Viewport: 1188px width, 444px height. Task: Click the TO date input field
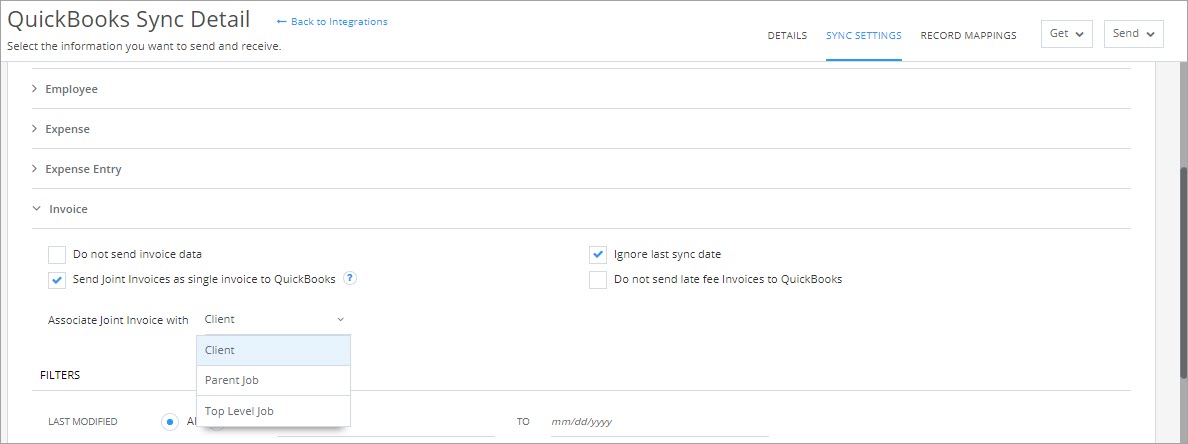pyautogui.click(x=658, y=422)
